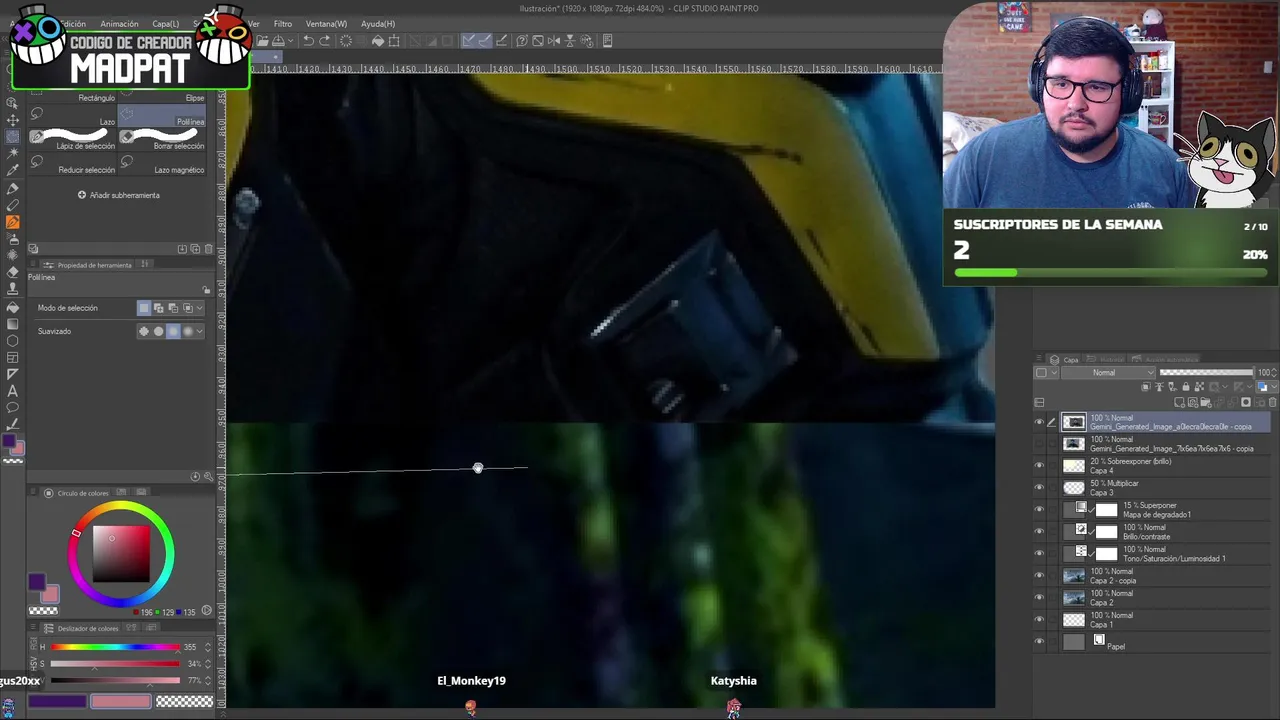Image resolution: width=1280 pixels, height=720 pixels.
Task: Select the Eyedropper tool
Action: coord(13,170)
